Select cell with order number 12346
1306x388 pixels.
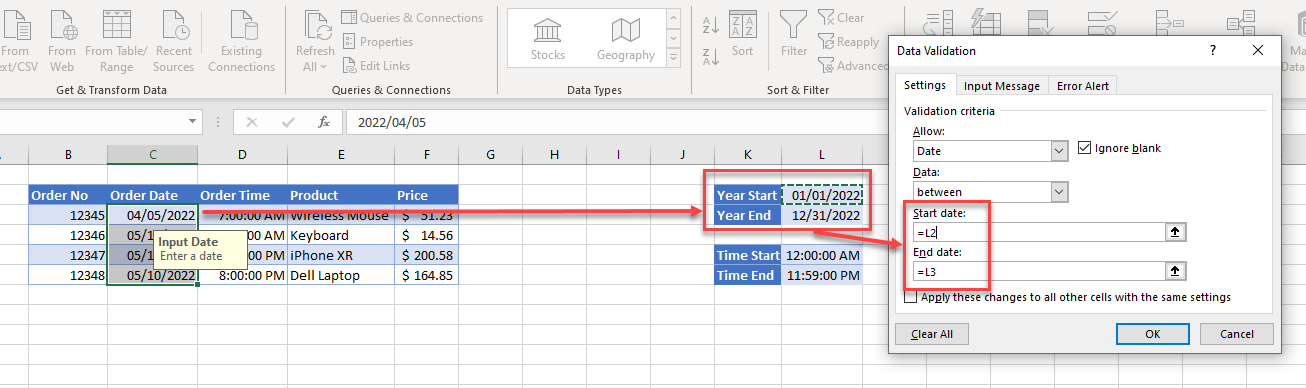(67, 235)
